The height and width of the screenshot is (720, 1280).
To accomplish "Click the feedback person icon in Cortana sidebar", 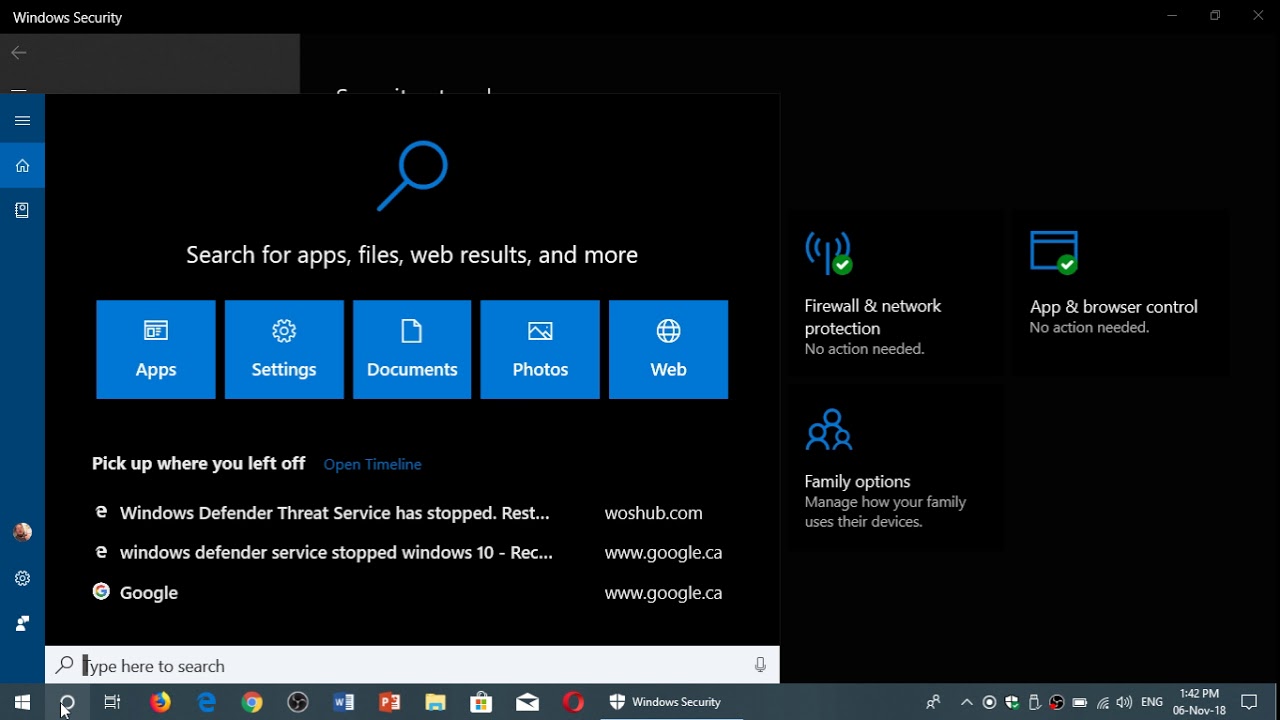I will [22, 623].
